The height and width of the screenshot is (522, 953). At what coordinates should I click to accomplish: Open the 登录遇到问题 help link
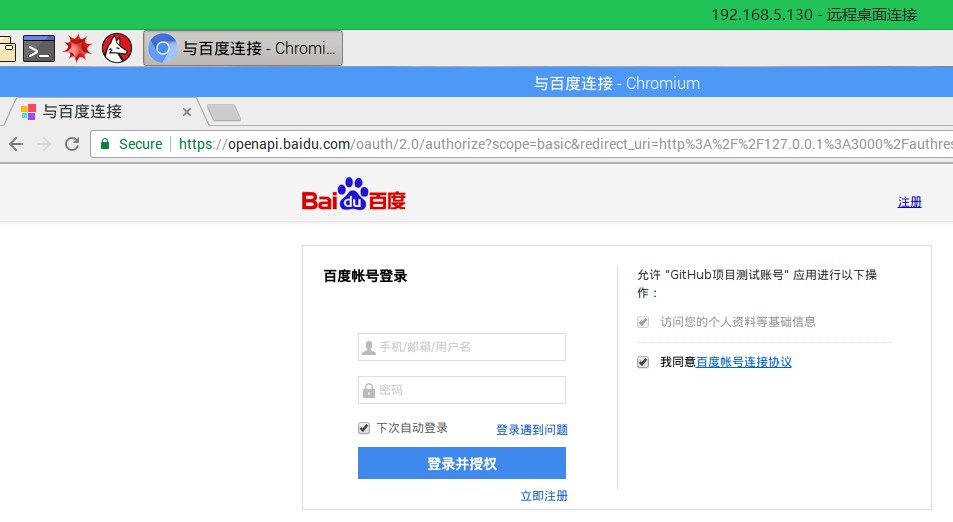[x=532, y=430]
